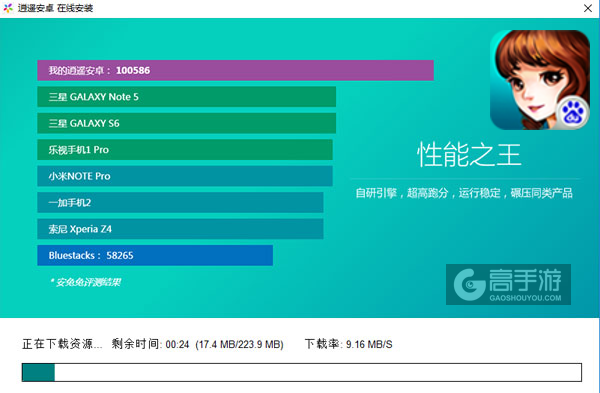Select the 一加手机2 bar
Screen dimensions: 600x393
coord(180,202)
